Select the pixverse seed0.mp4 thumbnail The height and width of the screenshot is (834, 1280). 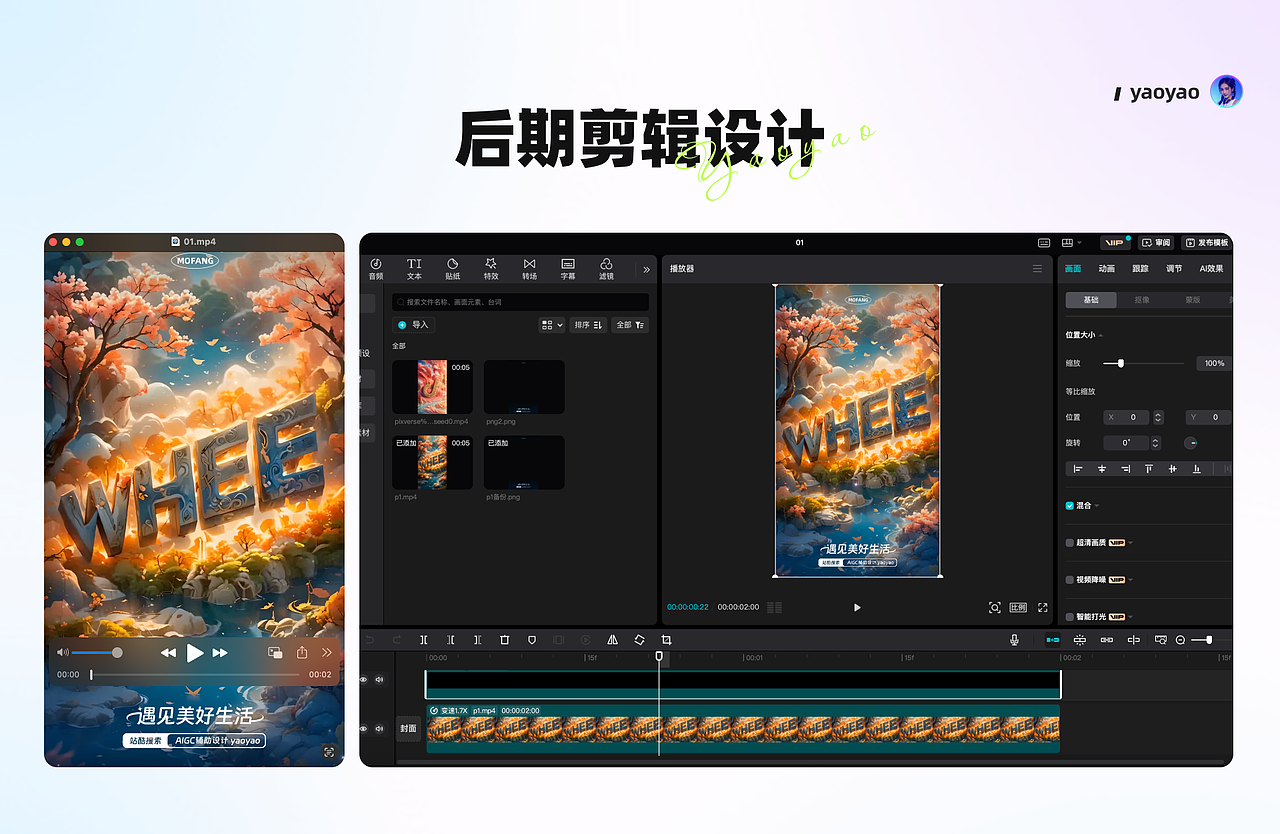(x=432, y=387)
